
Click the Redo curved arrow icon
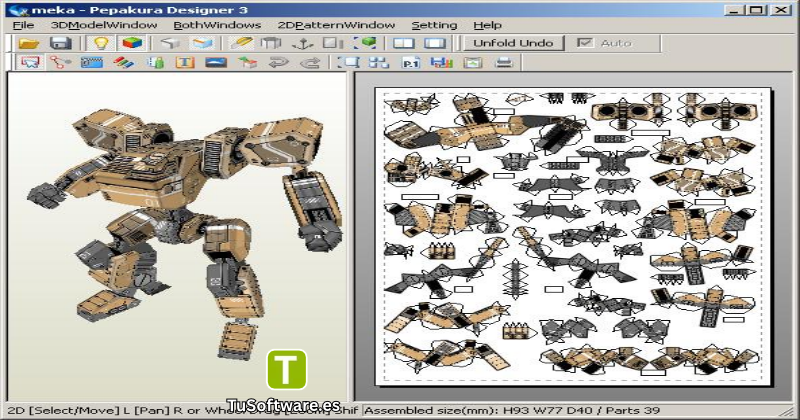310,63
